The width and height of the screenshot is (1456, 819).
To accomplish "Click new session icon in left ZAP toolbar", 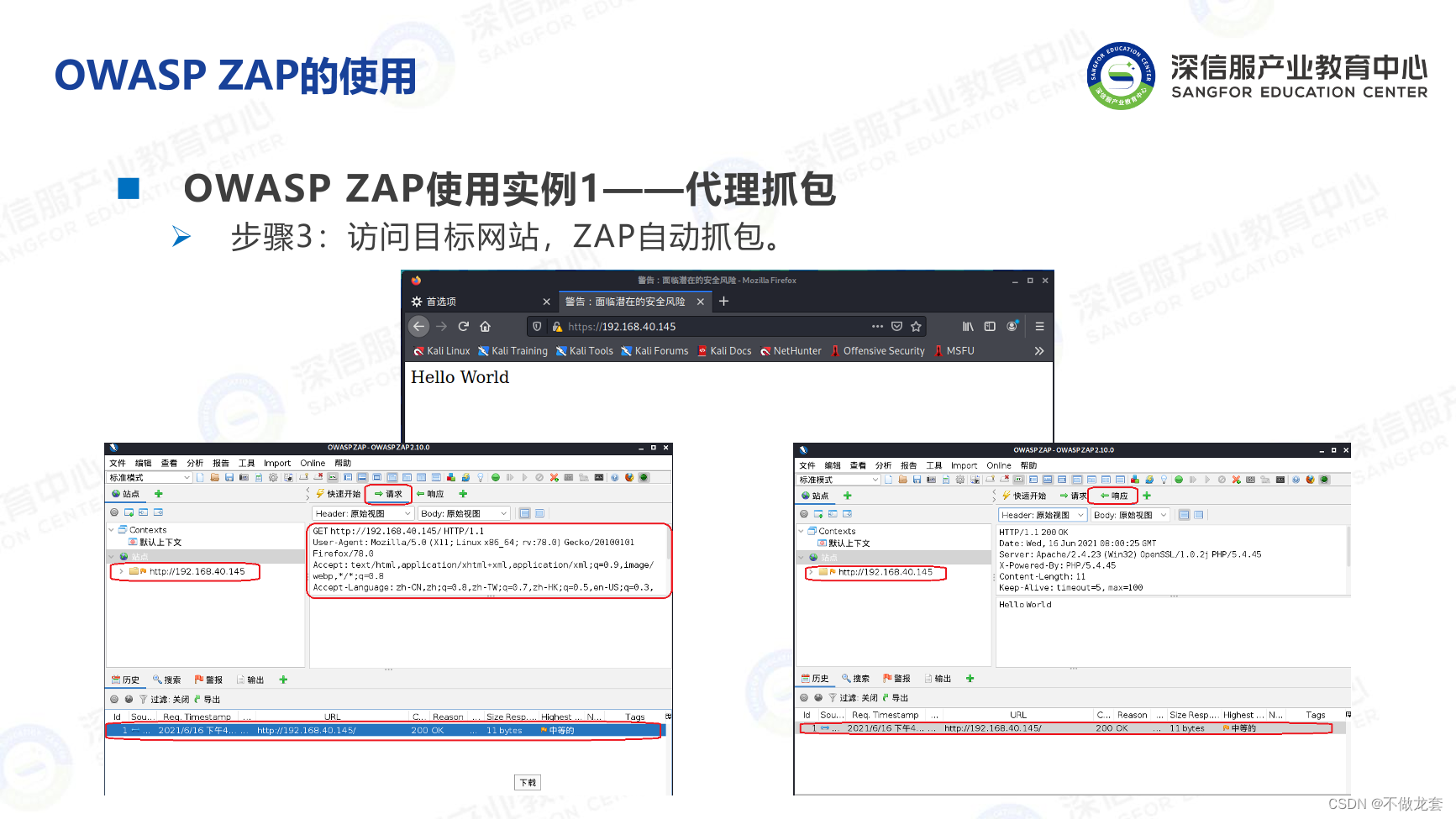I will point(200,477).
